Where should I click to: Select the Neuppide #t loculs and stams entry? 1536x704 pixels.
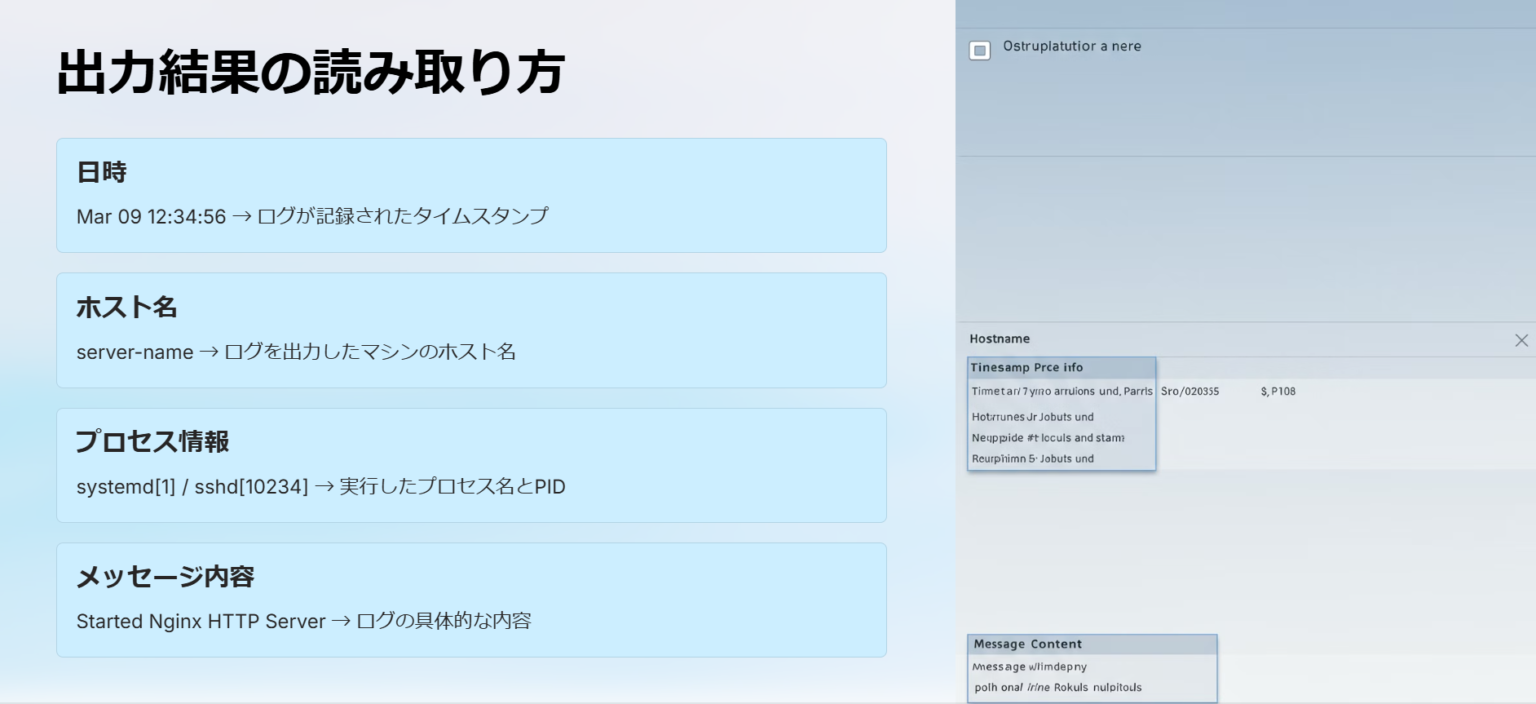point(1047,437)
